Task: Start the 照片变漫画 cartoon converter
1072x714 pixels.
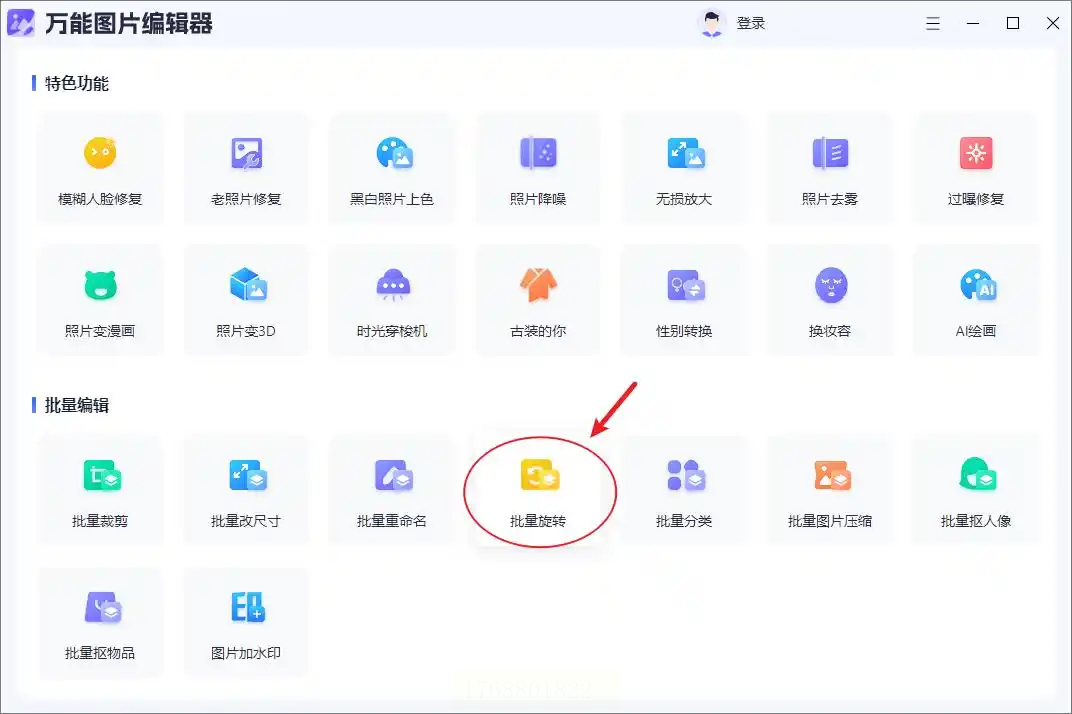Action: 100,300
